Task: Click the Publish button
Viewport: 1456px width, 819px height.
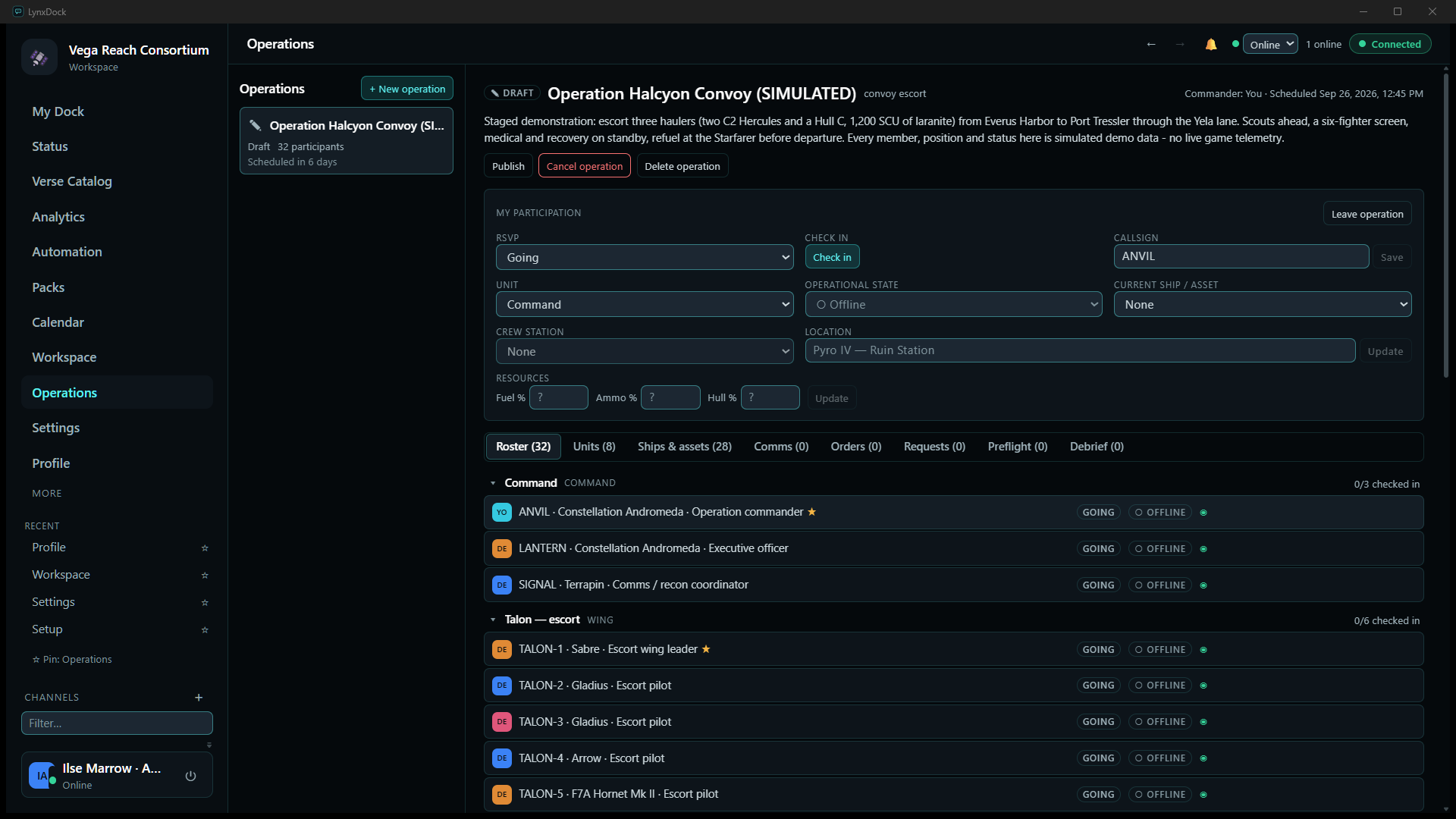Action: point(508,166)
